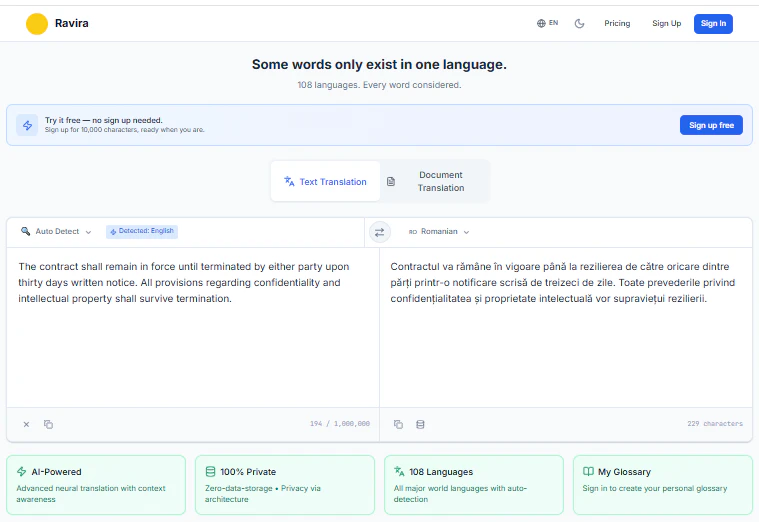Click the 108 Languages card heading
Viewport: 759px width, 522px height.
pyautogui.click(x=441, y=472)
